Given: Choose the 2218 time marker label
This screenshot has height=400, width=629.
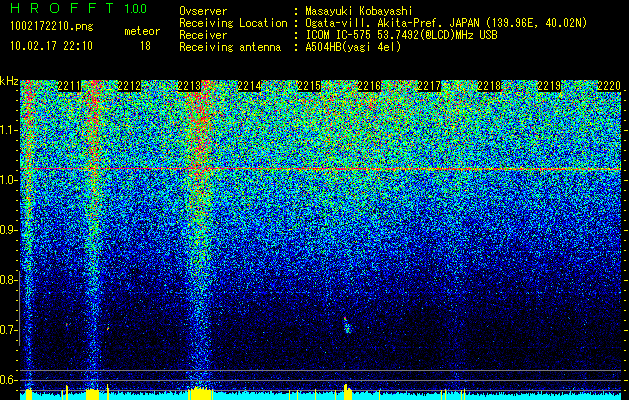Looking at the screenshot, I should pos(489,86).
